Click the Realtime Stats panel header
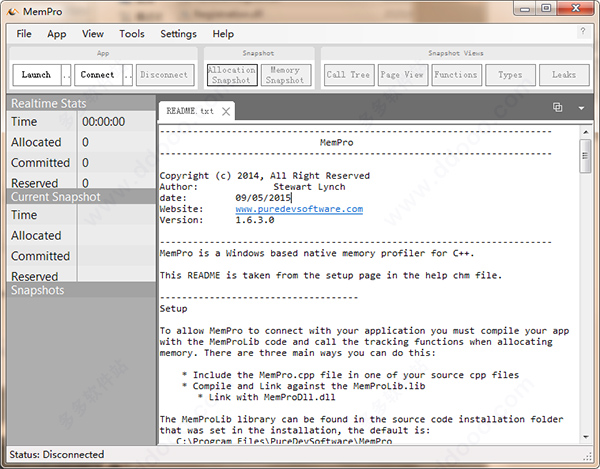The height and width of the screenshot is (469, 600). 81,103
